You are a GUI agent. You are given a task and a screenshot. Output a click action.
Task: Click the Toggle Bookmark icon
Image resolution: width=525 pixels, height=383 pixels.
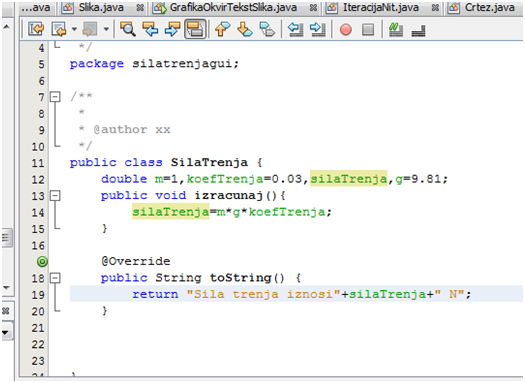(x=267, y=29)
